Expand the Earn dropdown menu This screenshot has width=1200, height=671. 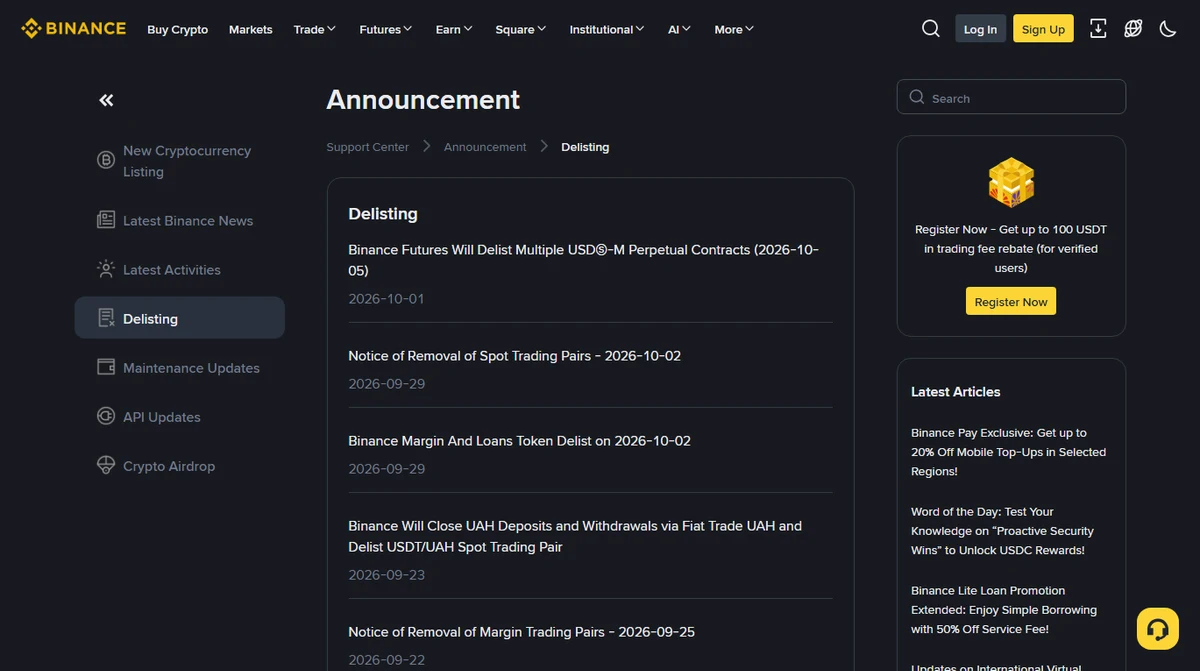pos(454,29)
